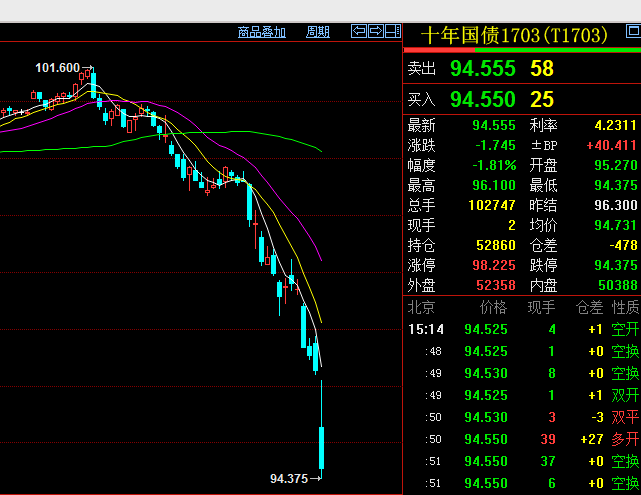Image resolution: width=641 pixels, height=495 pixels.
Task: Click the 94.375 low price label on chart
Action: pyautogui.click(x=289, y=479)
